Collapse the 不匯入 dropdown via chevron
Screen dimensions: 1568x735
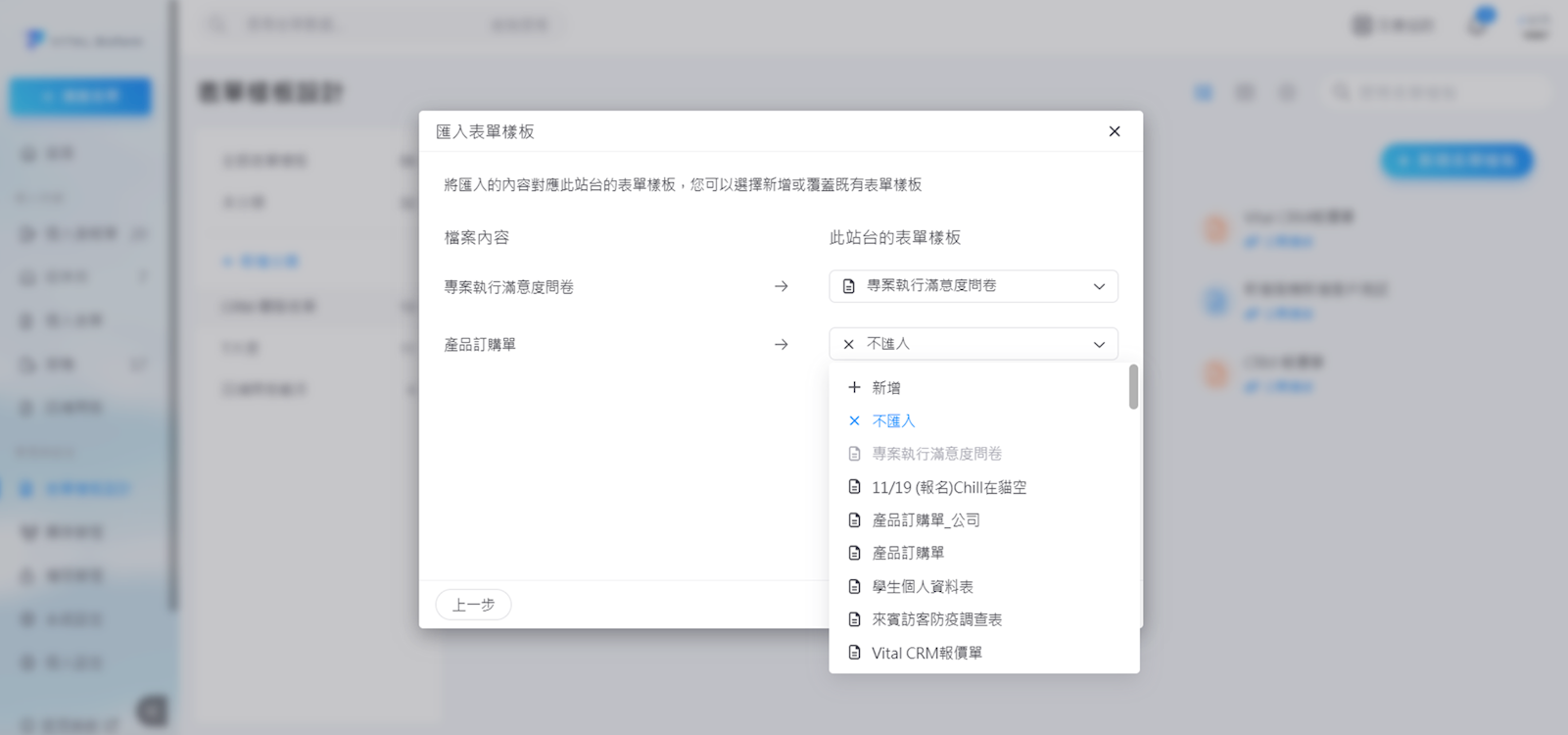coord(1099,344)
